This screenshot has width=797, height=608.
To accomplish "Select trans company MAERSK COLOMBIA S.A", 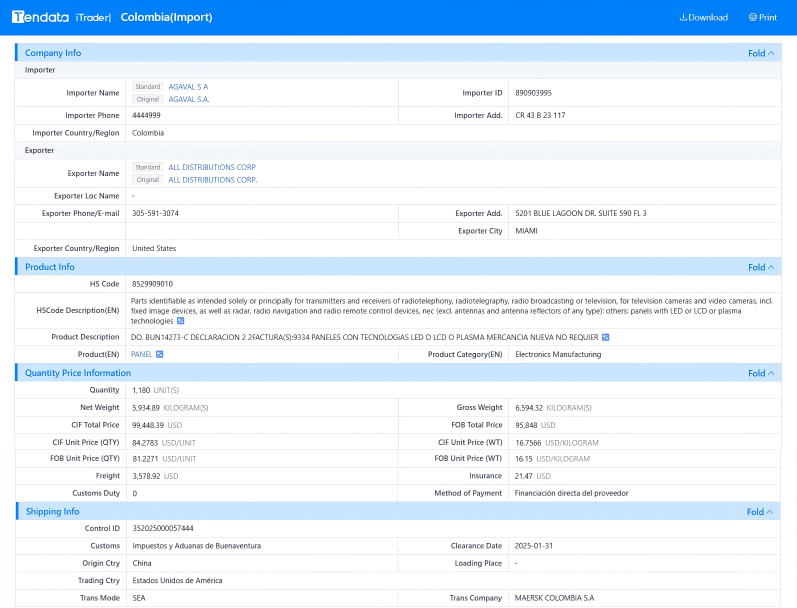I will coord(554,598).
